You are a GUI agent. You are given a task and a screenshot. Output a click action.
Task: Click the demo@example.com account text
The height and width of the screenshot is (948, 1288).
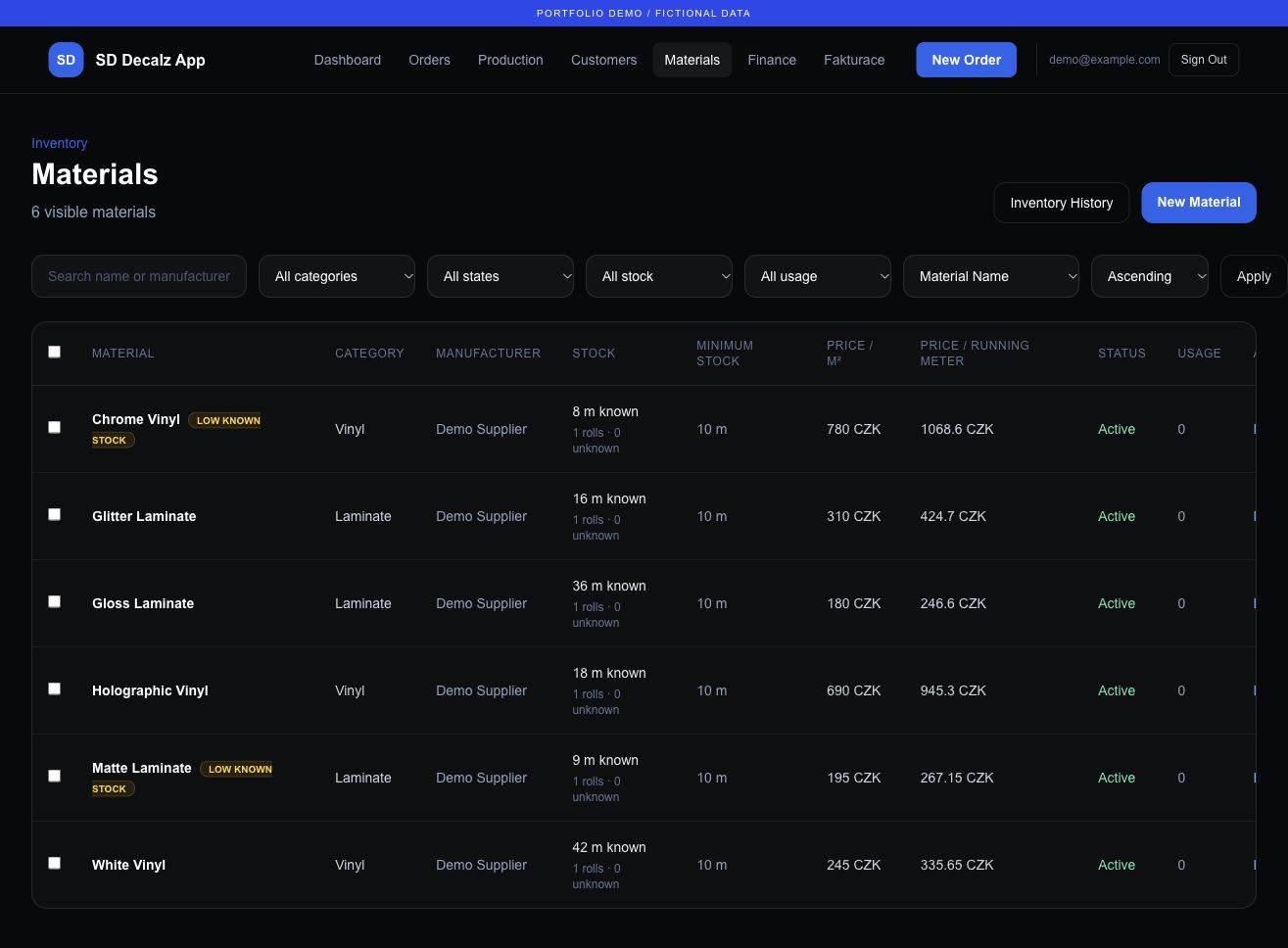click(1105, 60)
